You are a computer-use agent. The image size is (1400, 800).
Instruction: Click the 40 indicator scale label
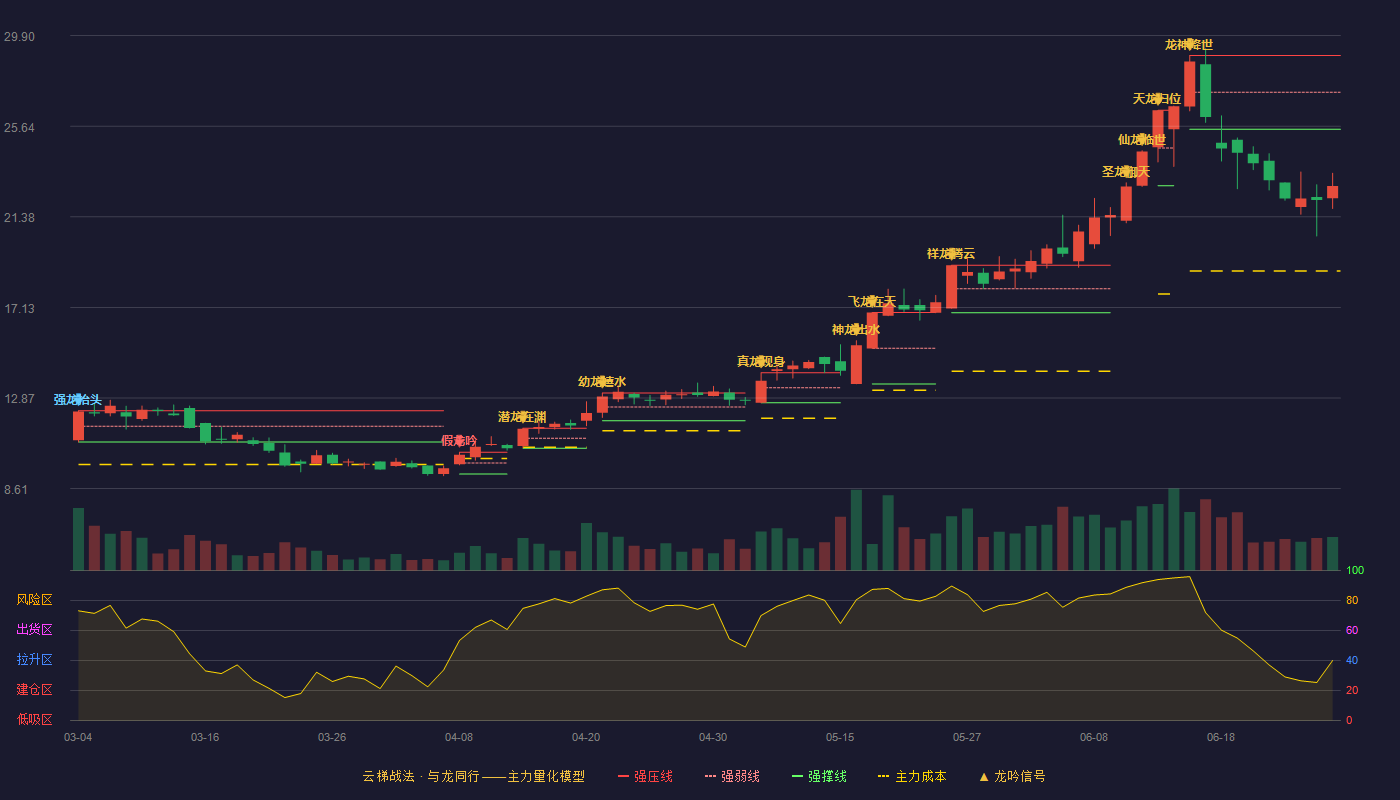(x=1351, y=660)
